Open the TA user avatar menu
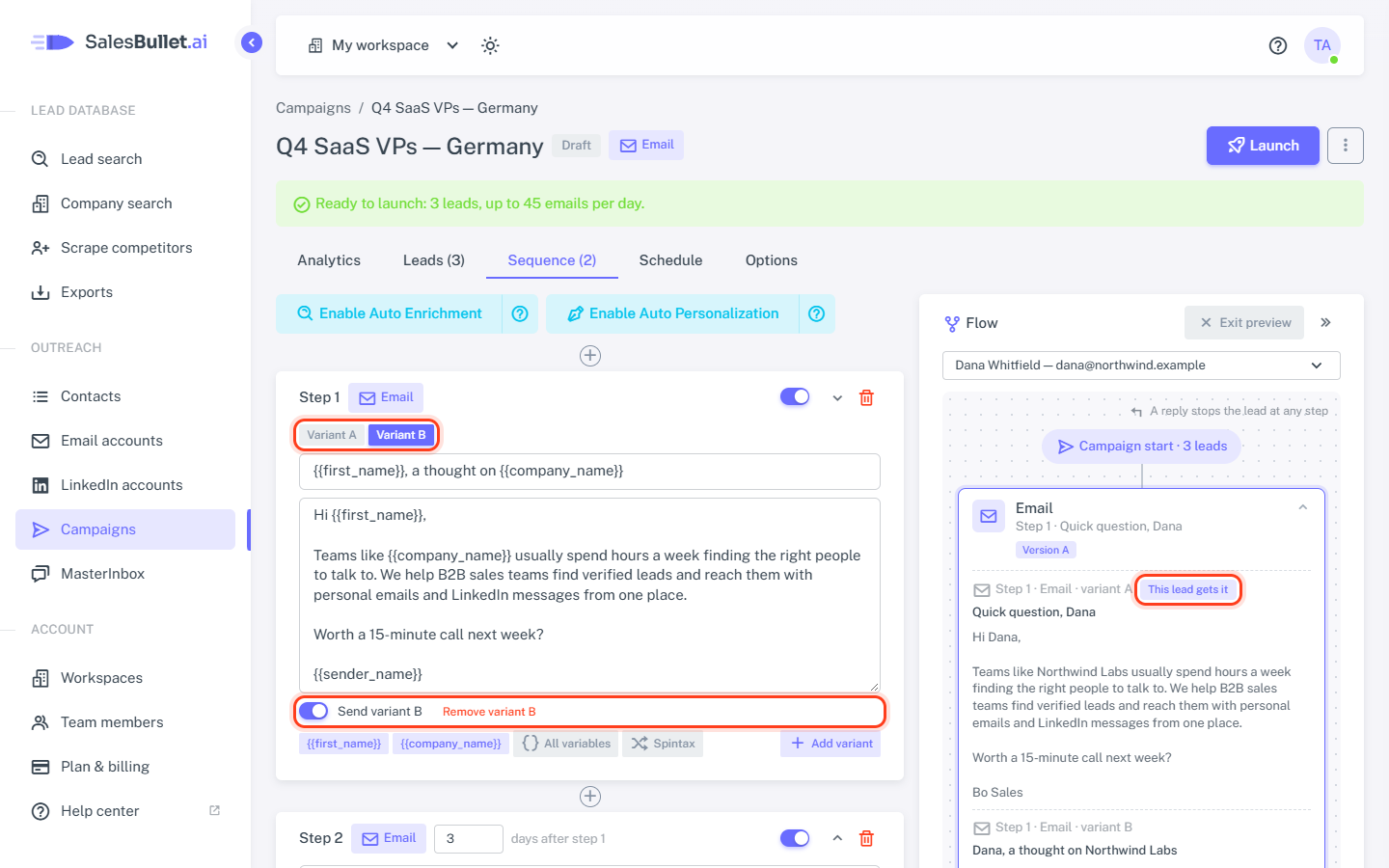The image size is (1389, 868). (1322, 45)
